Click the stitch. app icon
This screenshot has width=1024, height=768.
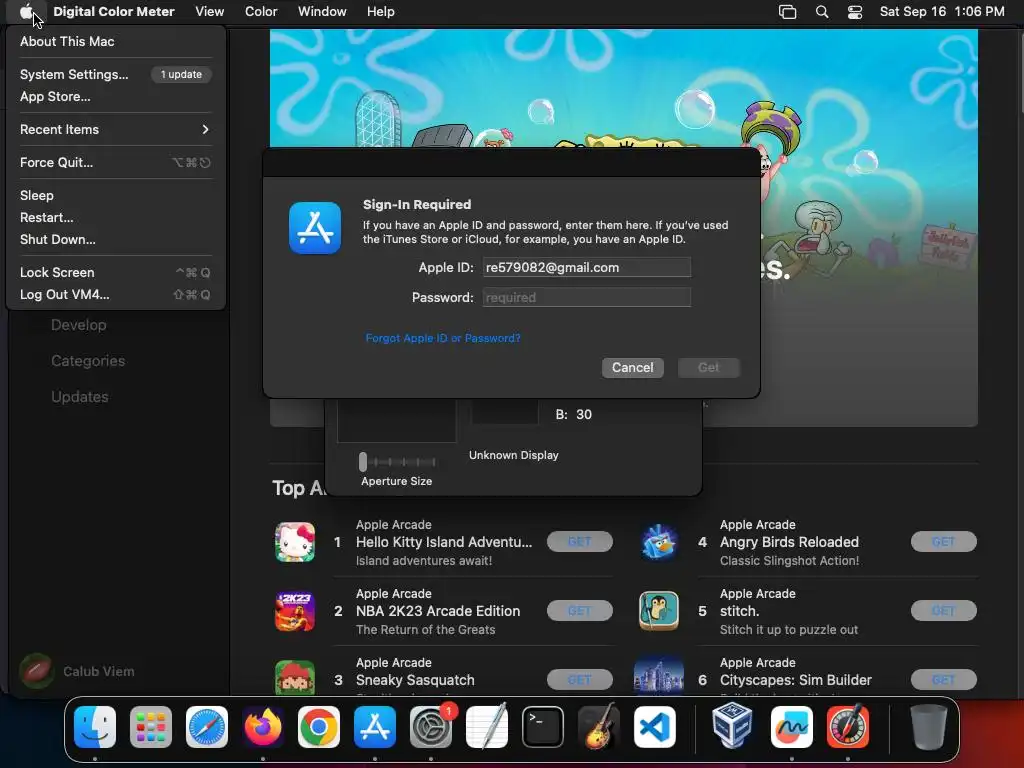(x=659, y=611)
